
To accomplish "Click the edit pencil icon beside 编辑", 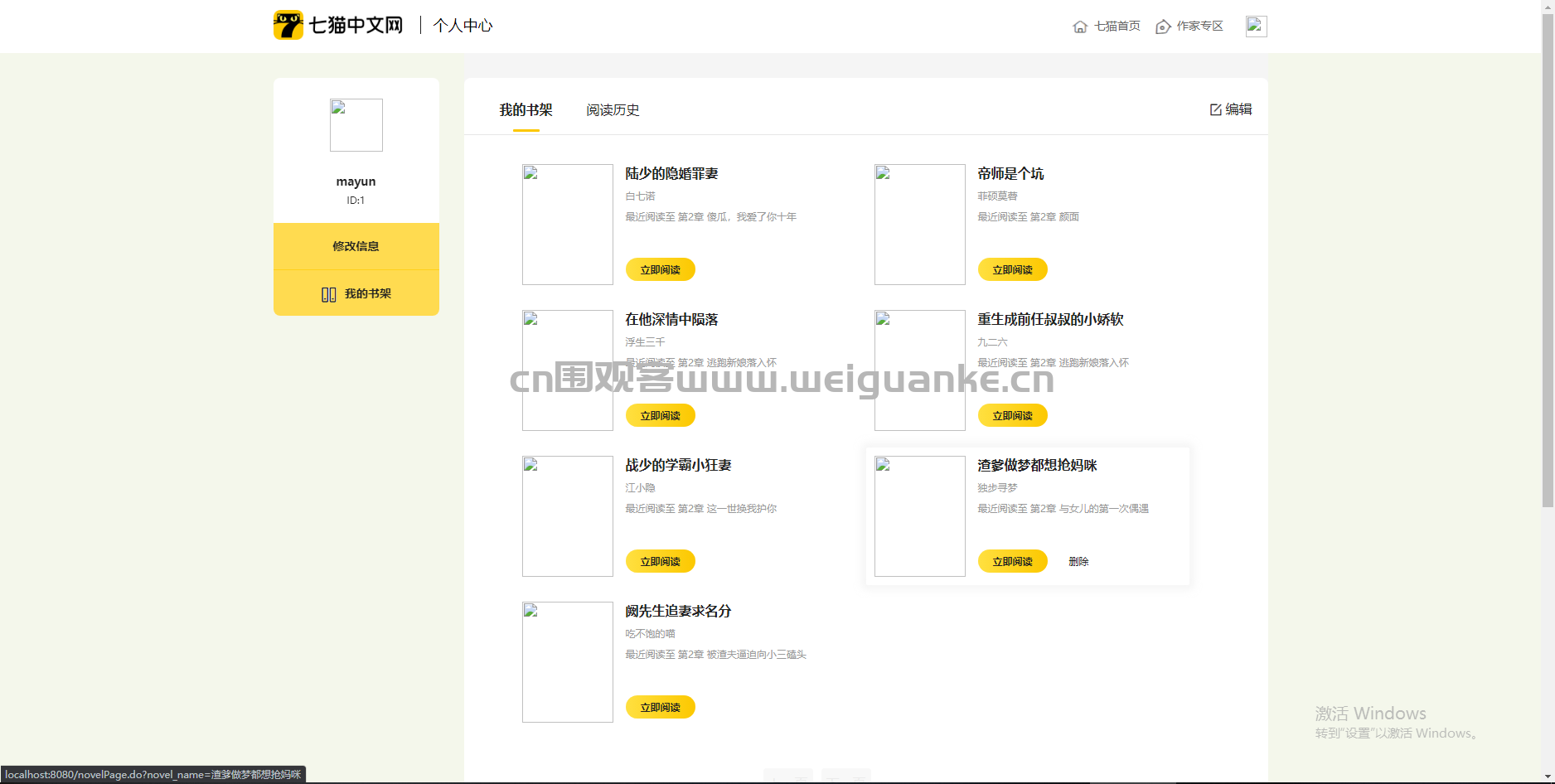I will coord(1216,109).
